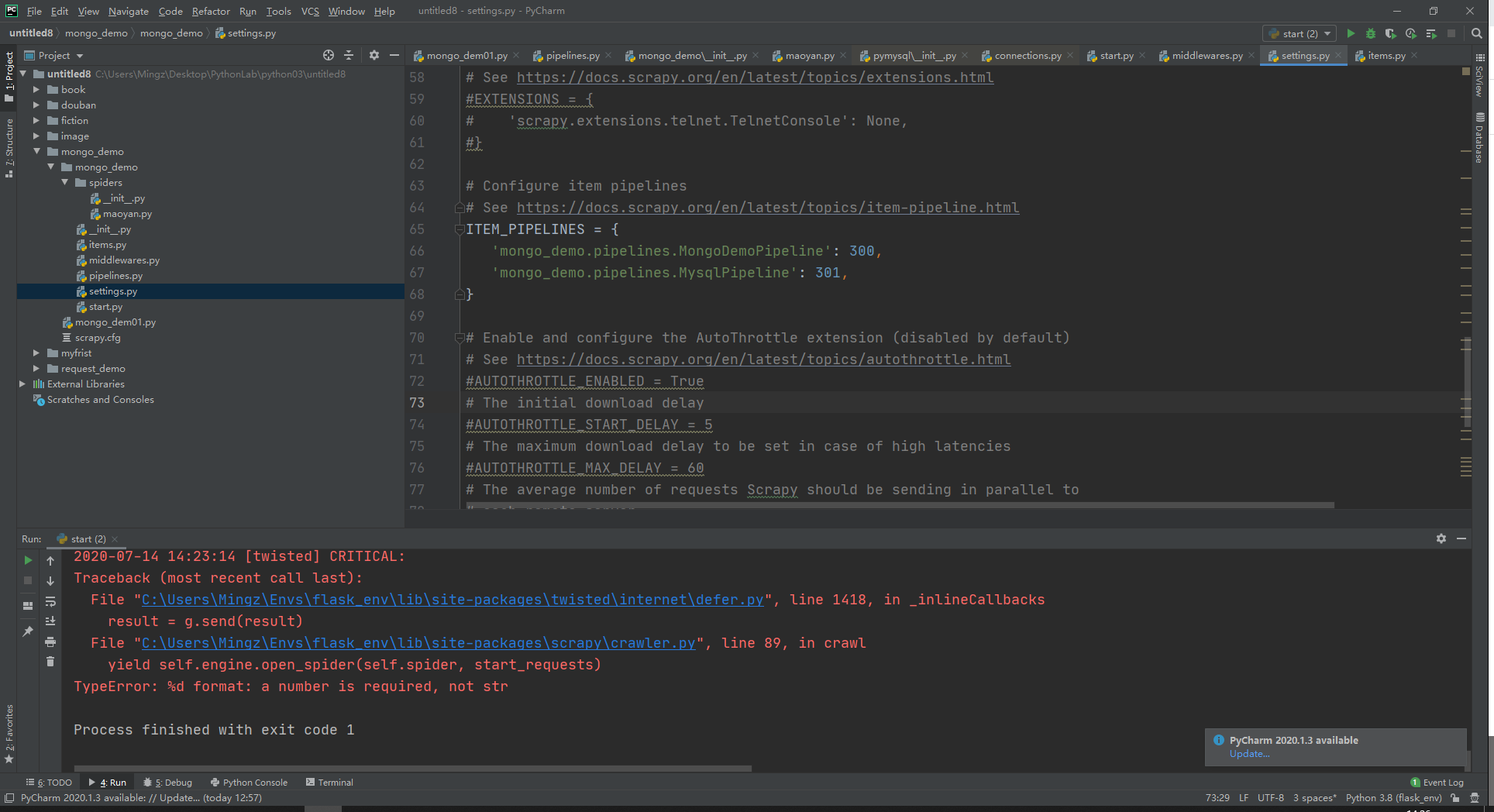
Task: Click the Locate/Scroll from Source target icon
Action: (329, 55)
